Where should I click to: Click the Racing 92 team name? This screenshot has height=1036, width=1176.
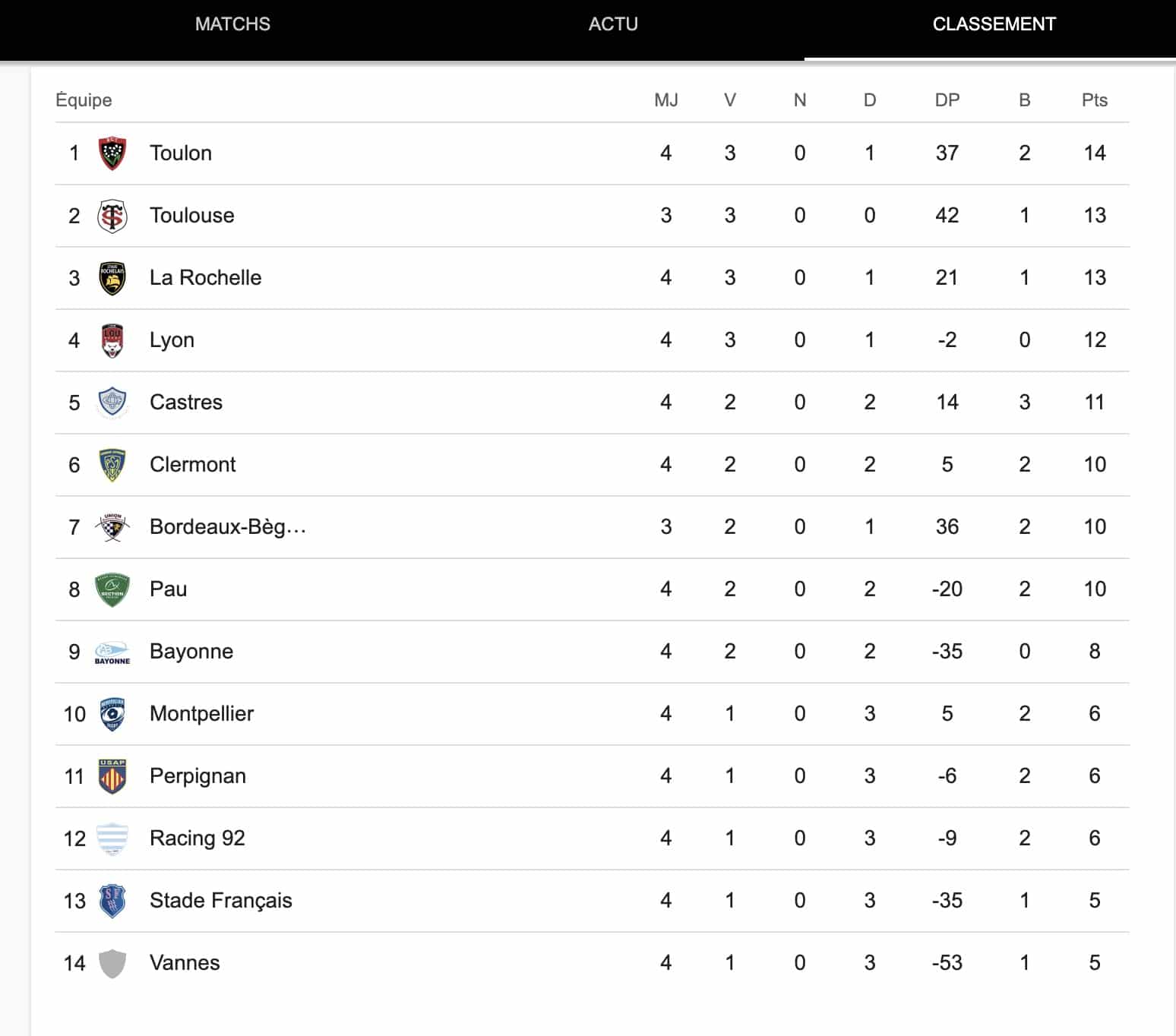tap(198, 839)
